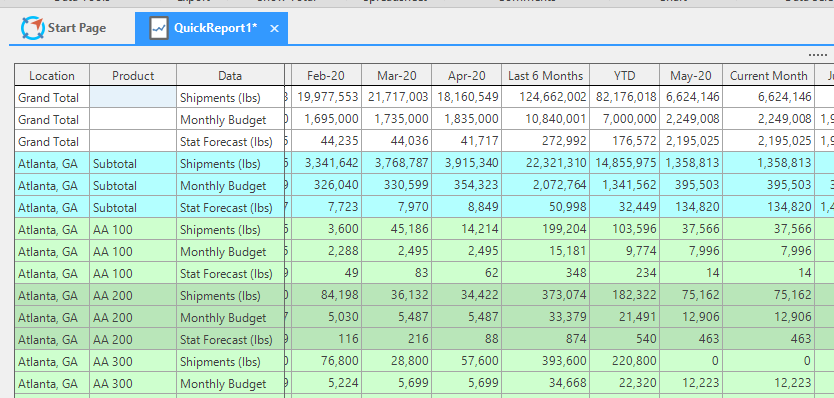
Task: Select the May-20 column header
Action: coord(691,76)
